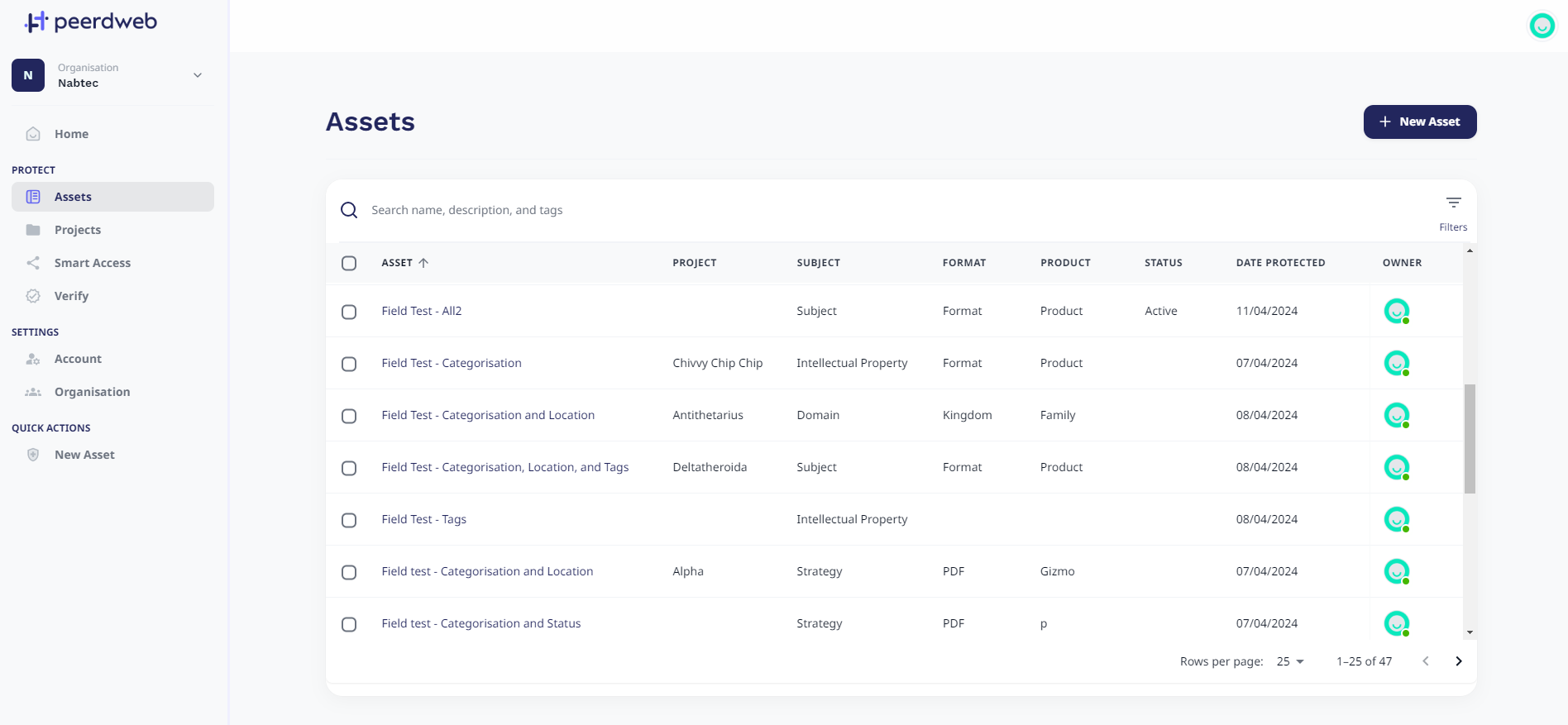Click the Nabtec organisation N badge
The width and height of the screenshot is (1568, 725).
[28, 75]
